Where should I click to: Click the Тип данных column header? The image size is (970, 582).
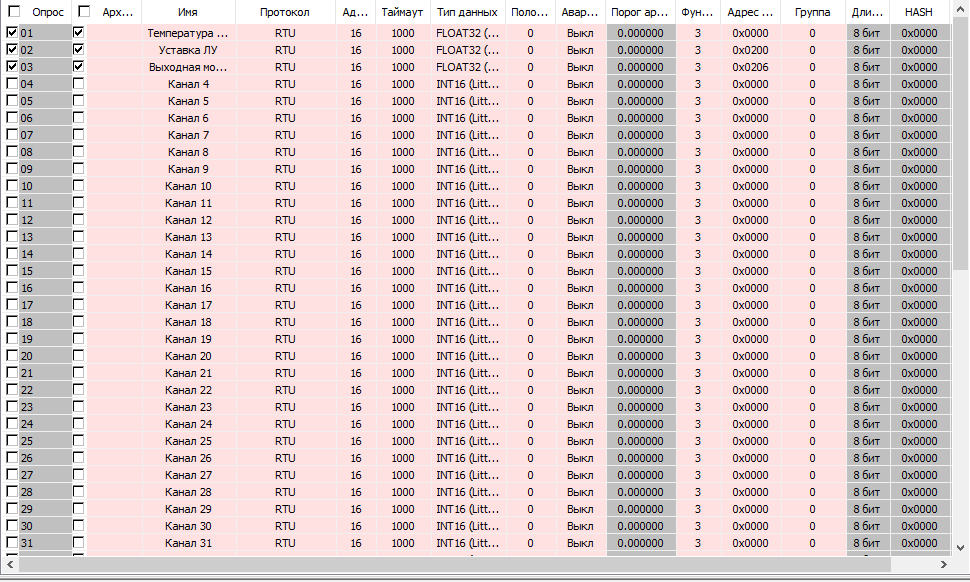pos(467,12)
